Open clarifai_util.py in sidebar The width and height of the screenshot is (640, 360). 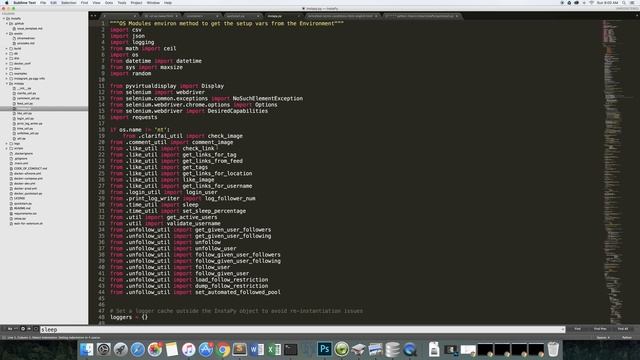pyautogui.click(x=26, y=93)
